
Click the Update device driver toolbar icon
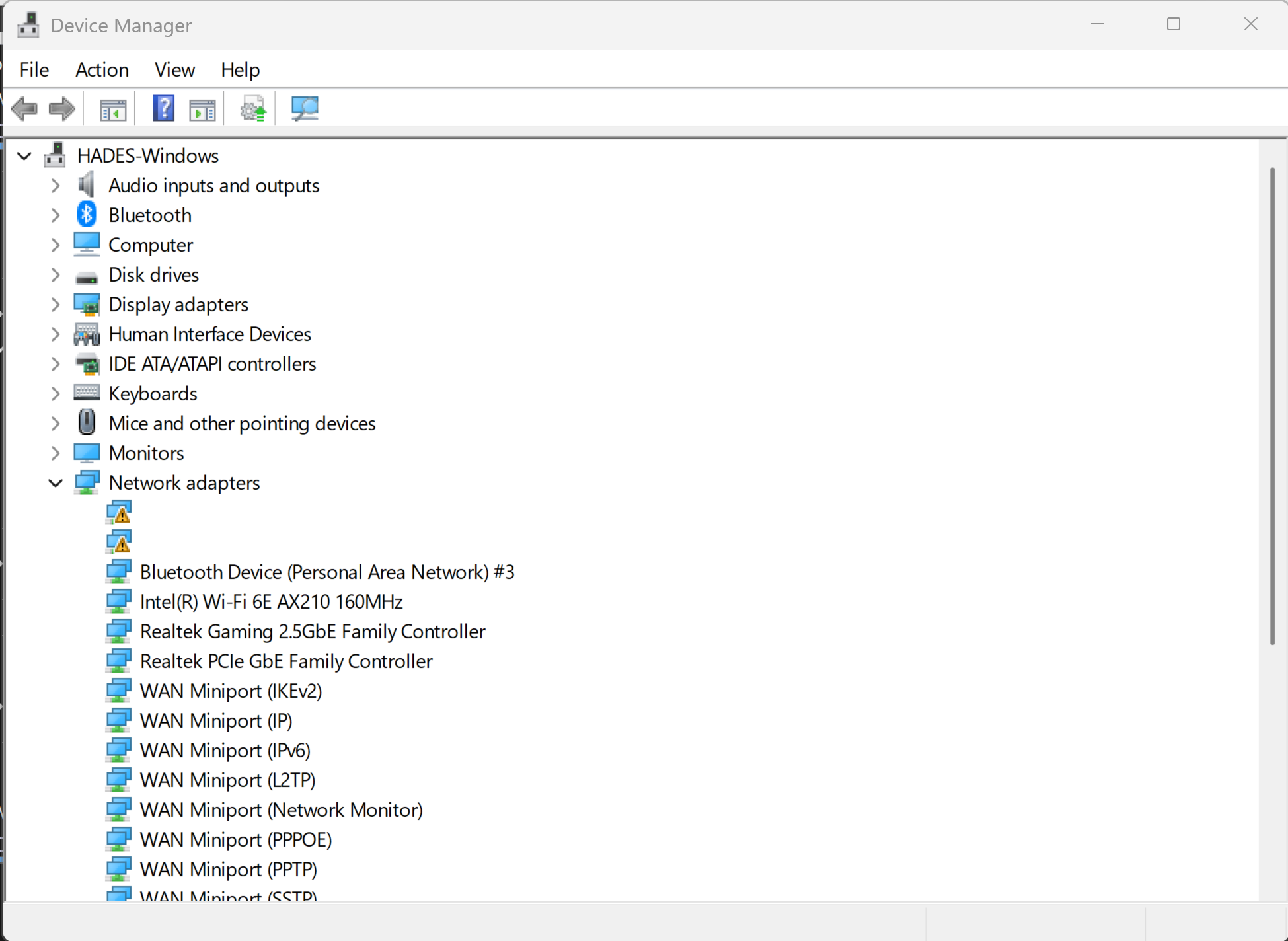pos(252,108)
